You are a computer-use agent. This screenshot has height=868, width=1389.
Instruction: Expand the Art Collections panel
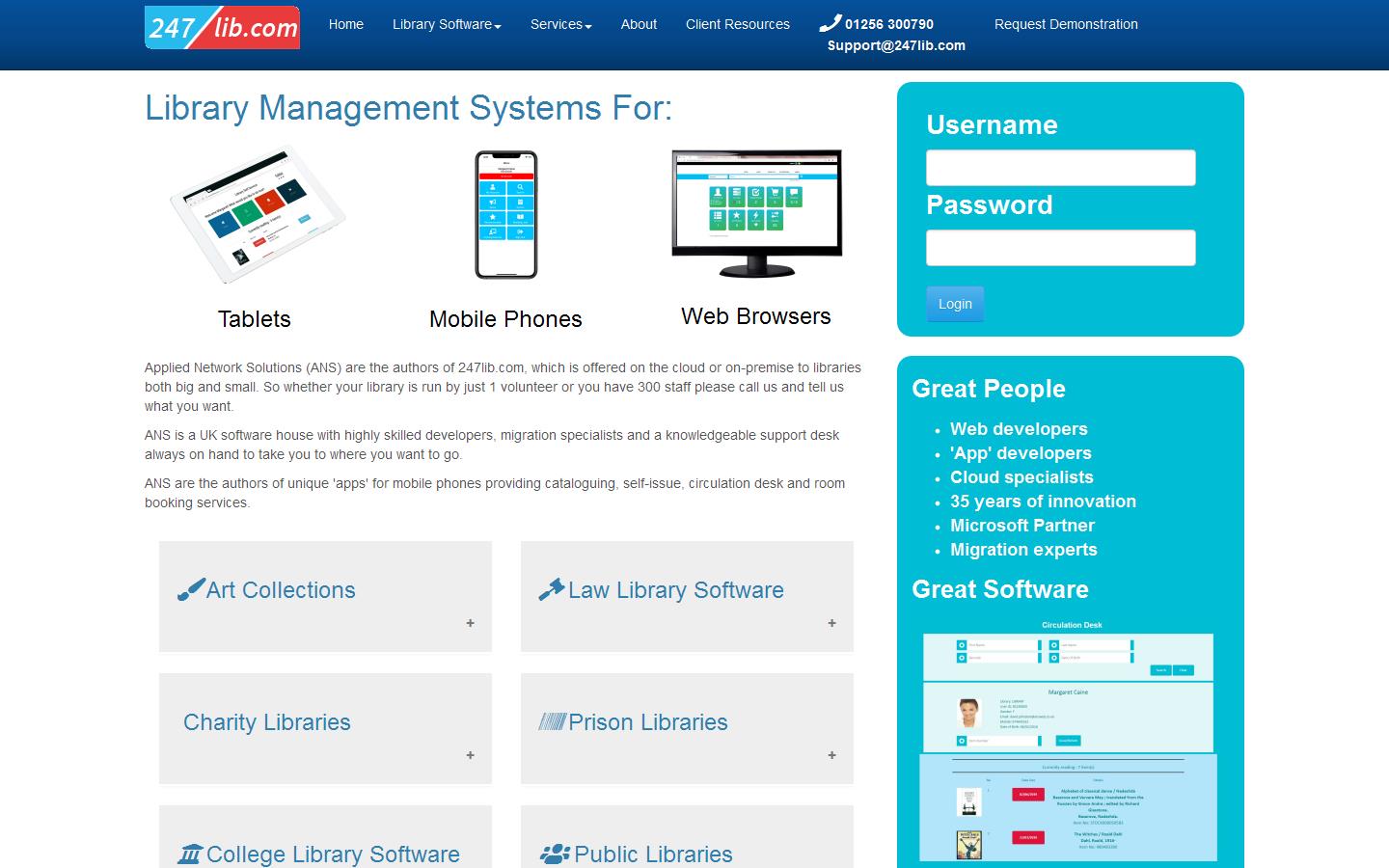coord(470,623)
